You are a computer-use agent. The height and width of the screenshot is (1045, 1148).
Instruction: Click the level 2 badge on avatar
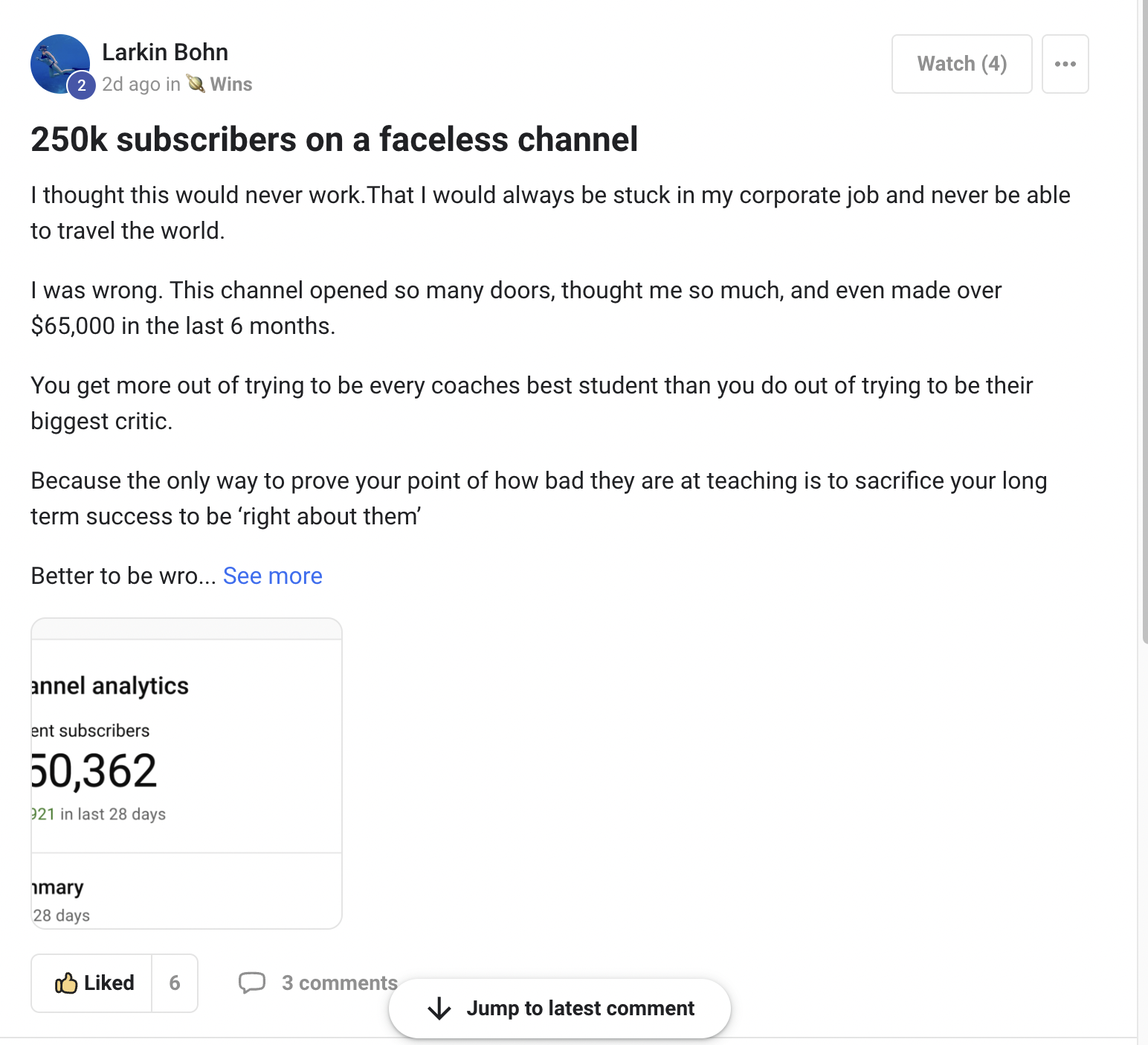82,86
